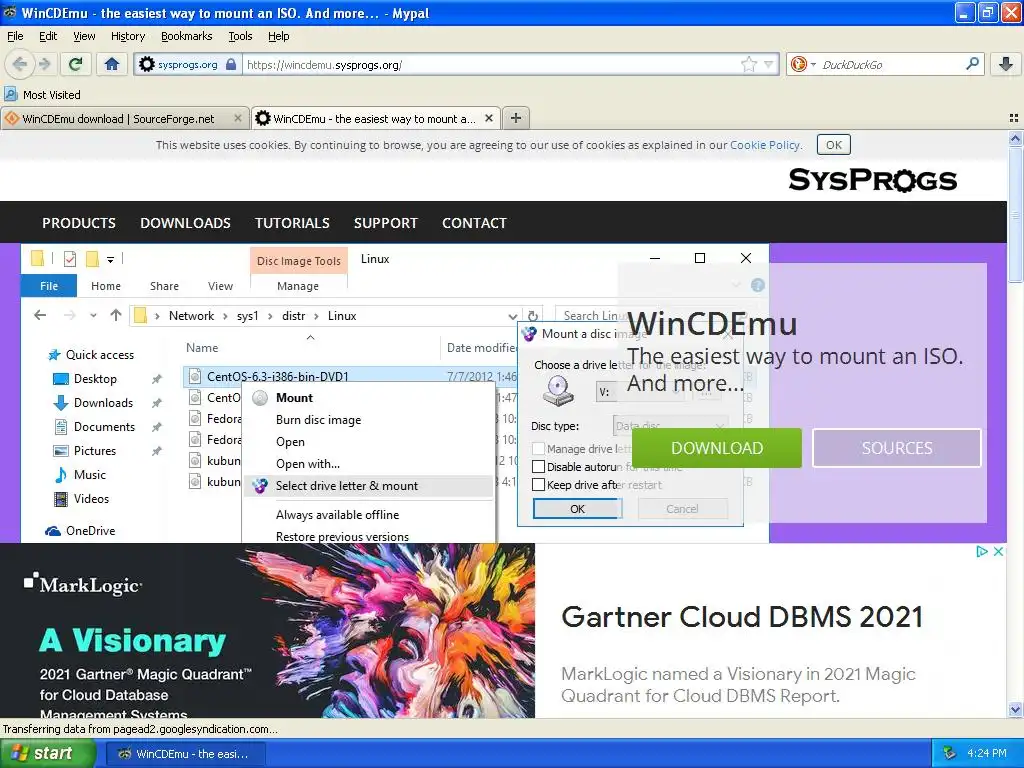Viewport: 1024px width, 768px height.
Task: Open the Help menu
Action: 278,36
